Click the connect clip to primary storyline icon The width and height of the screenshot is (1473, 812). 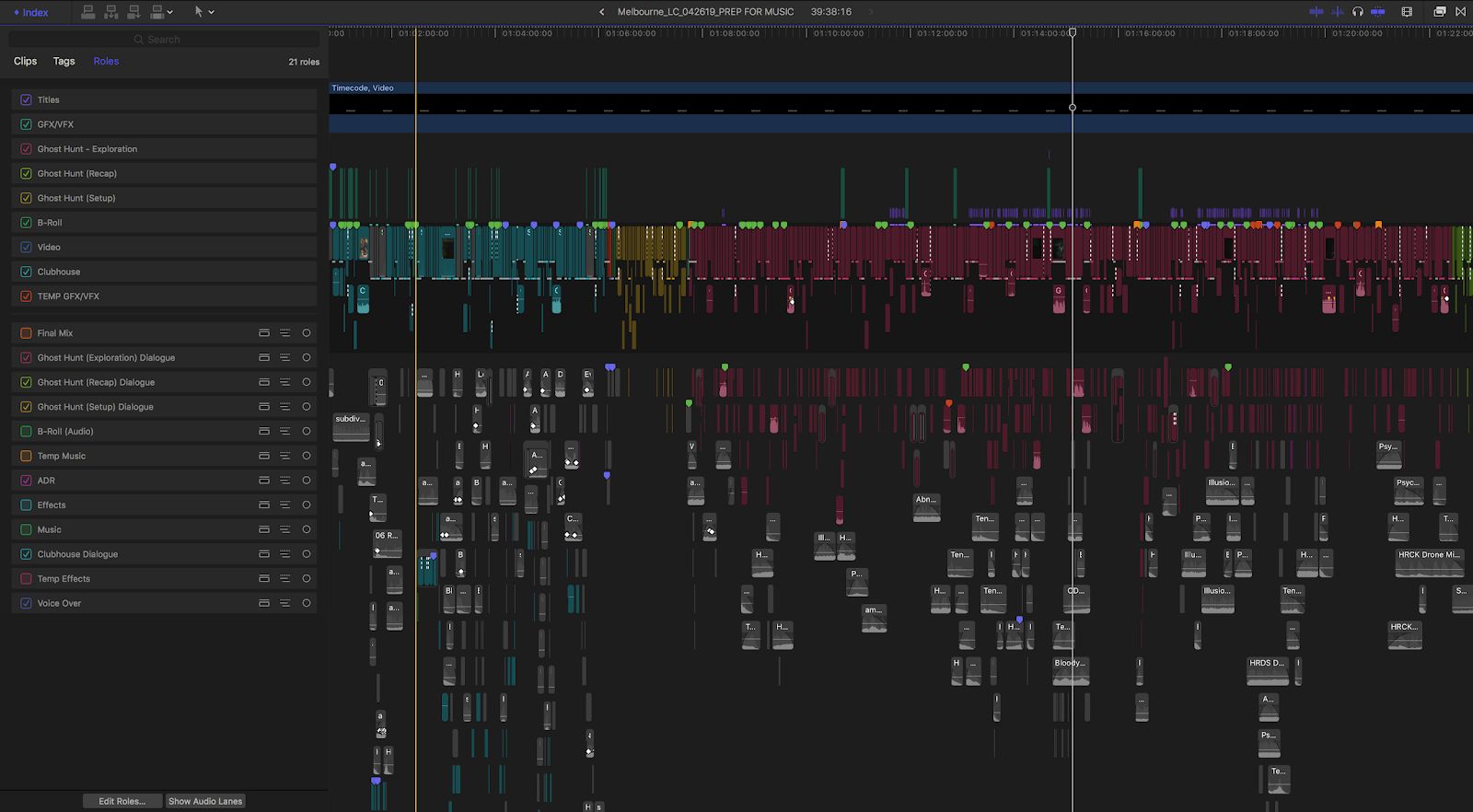coord(88,12)
